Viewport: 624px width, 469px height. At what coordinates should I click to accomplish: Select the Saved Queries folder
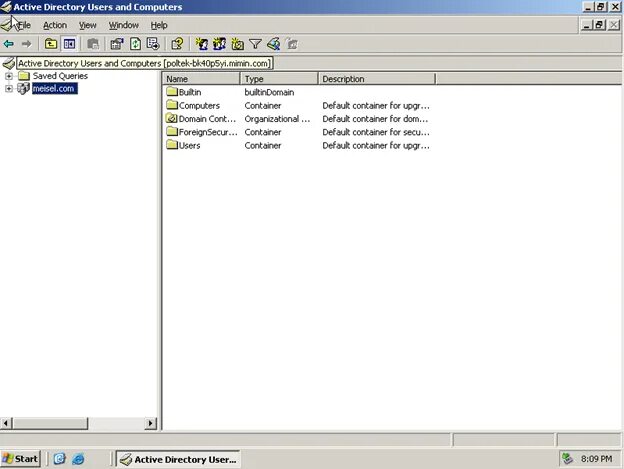pyautogui.click(x=60, y=76)
